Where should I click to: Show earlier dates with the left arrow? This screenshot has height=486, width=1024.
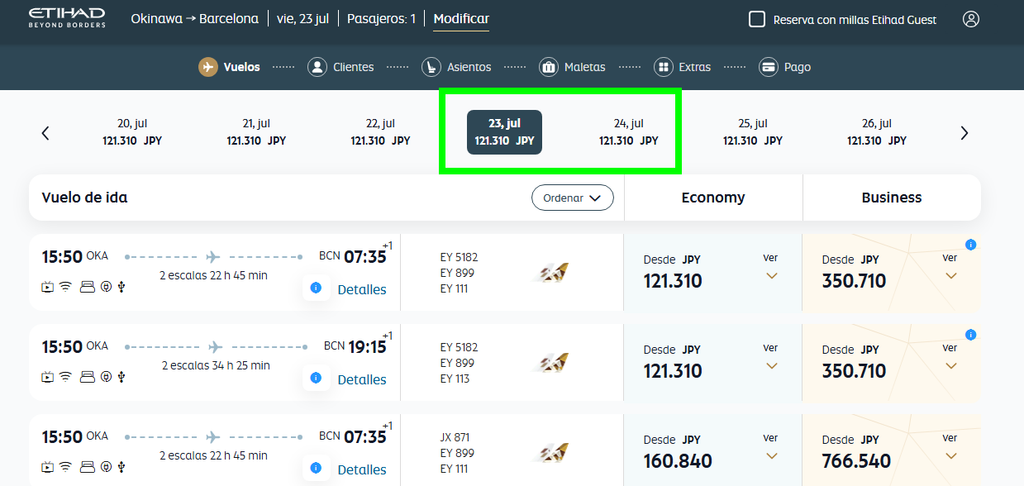pyautogui.click(x=45, y=133)
